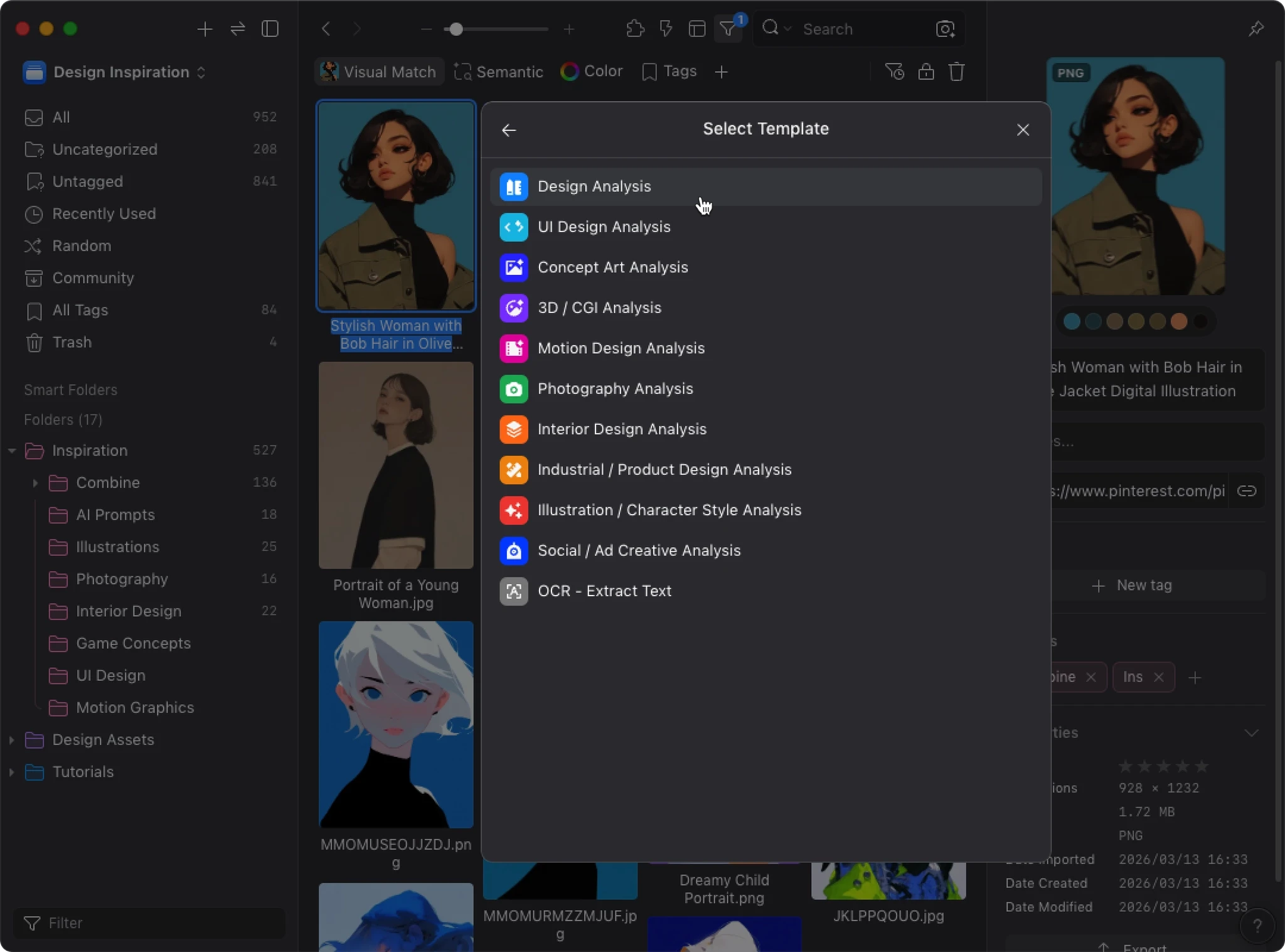The width and height of the screenshot is (1285, 952).
Task: Click the link icon beside Pinterest URL
Action: click(1246, 491)
